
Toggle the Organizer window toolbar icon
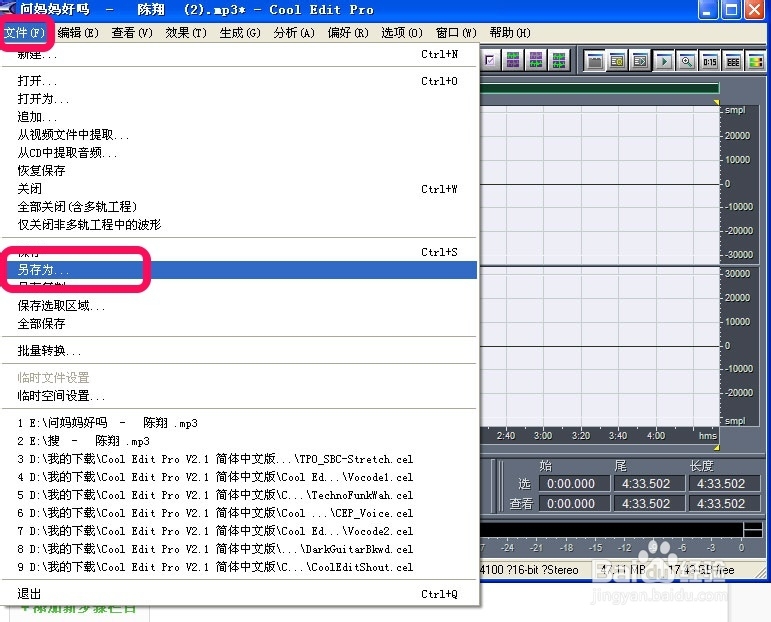pos(595,61)
